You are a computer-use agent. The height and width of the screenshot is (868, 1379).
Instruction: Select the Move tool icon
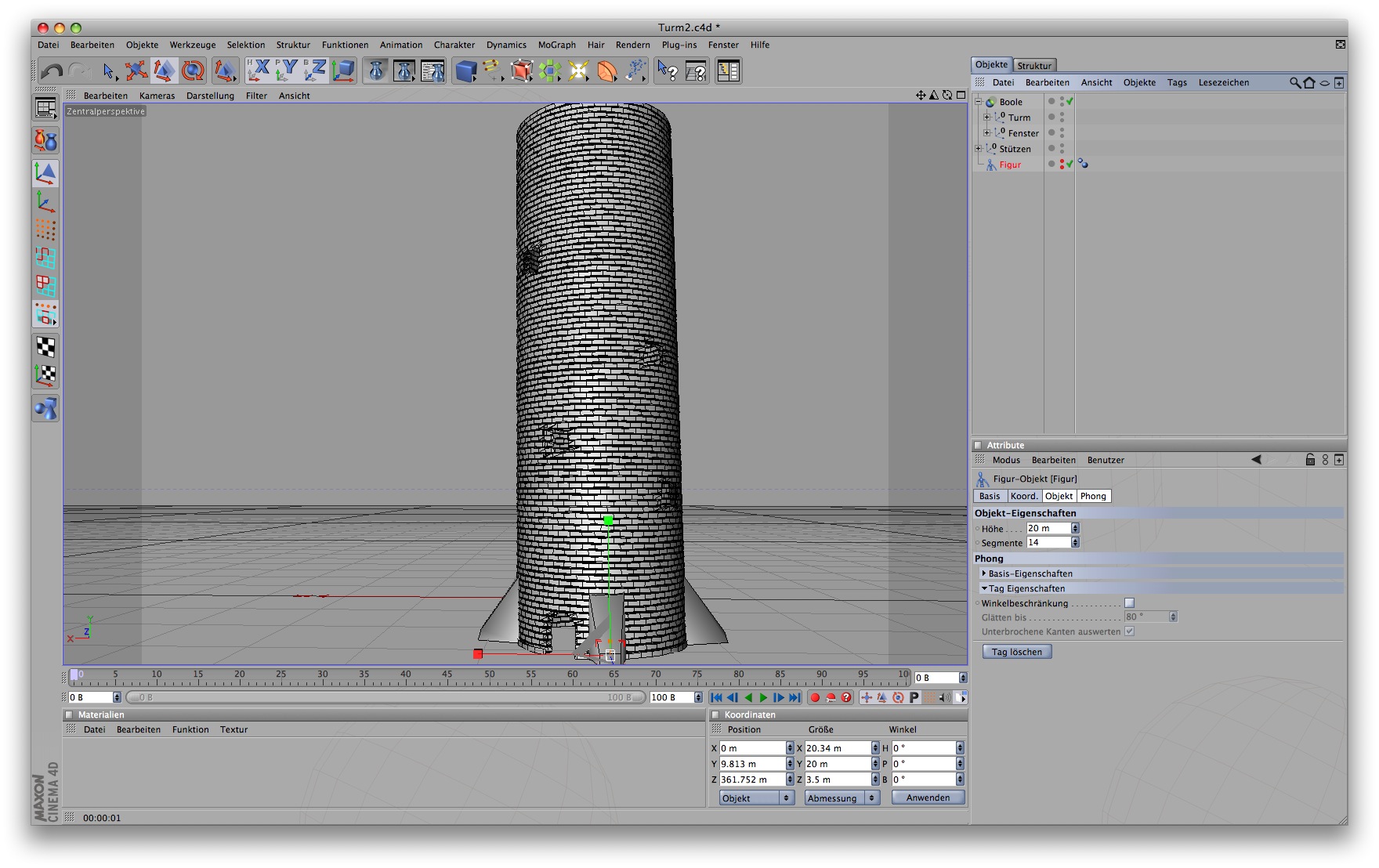pyautogui.click(x=136, y=71)
